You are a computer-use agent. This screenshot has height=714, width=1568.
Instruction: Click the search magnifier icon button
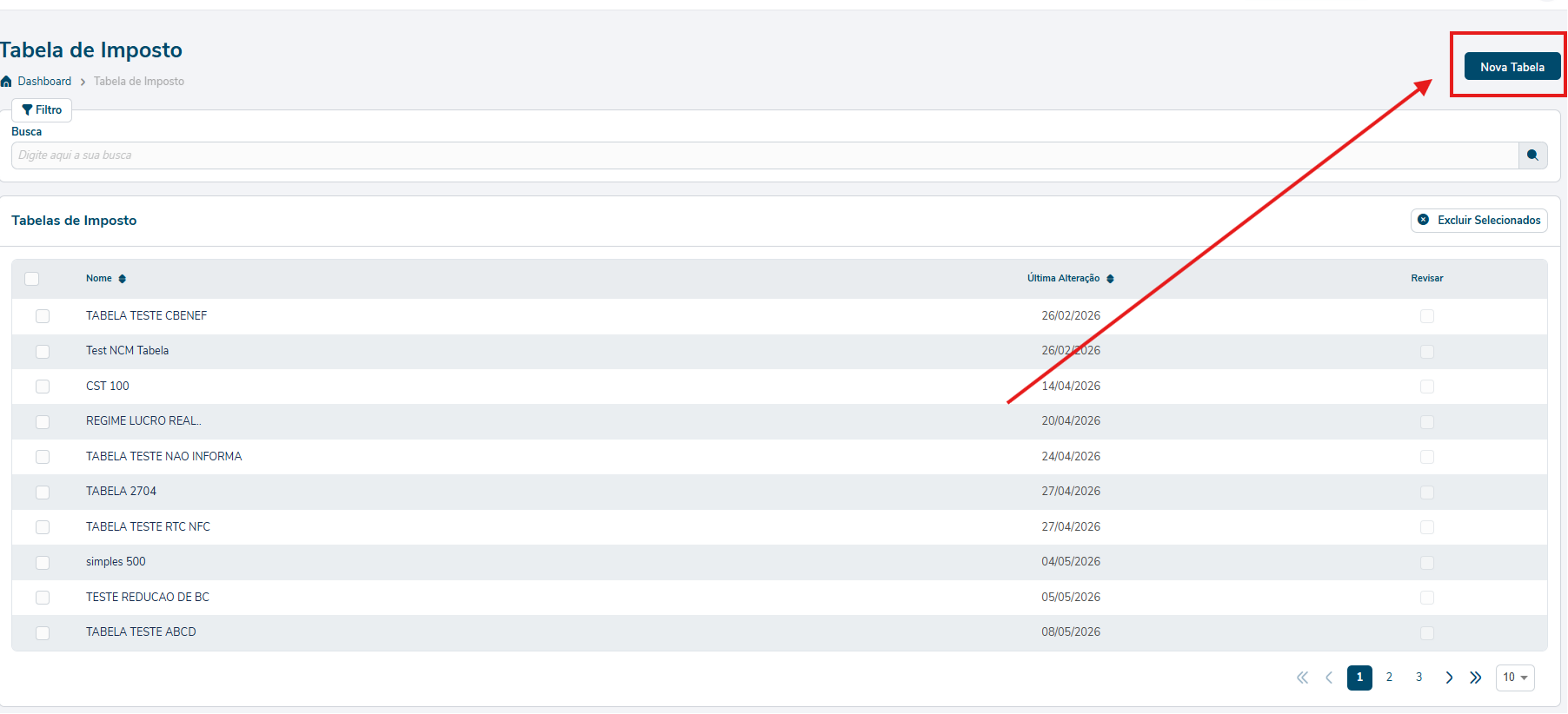[1532, 155]
